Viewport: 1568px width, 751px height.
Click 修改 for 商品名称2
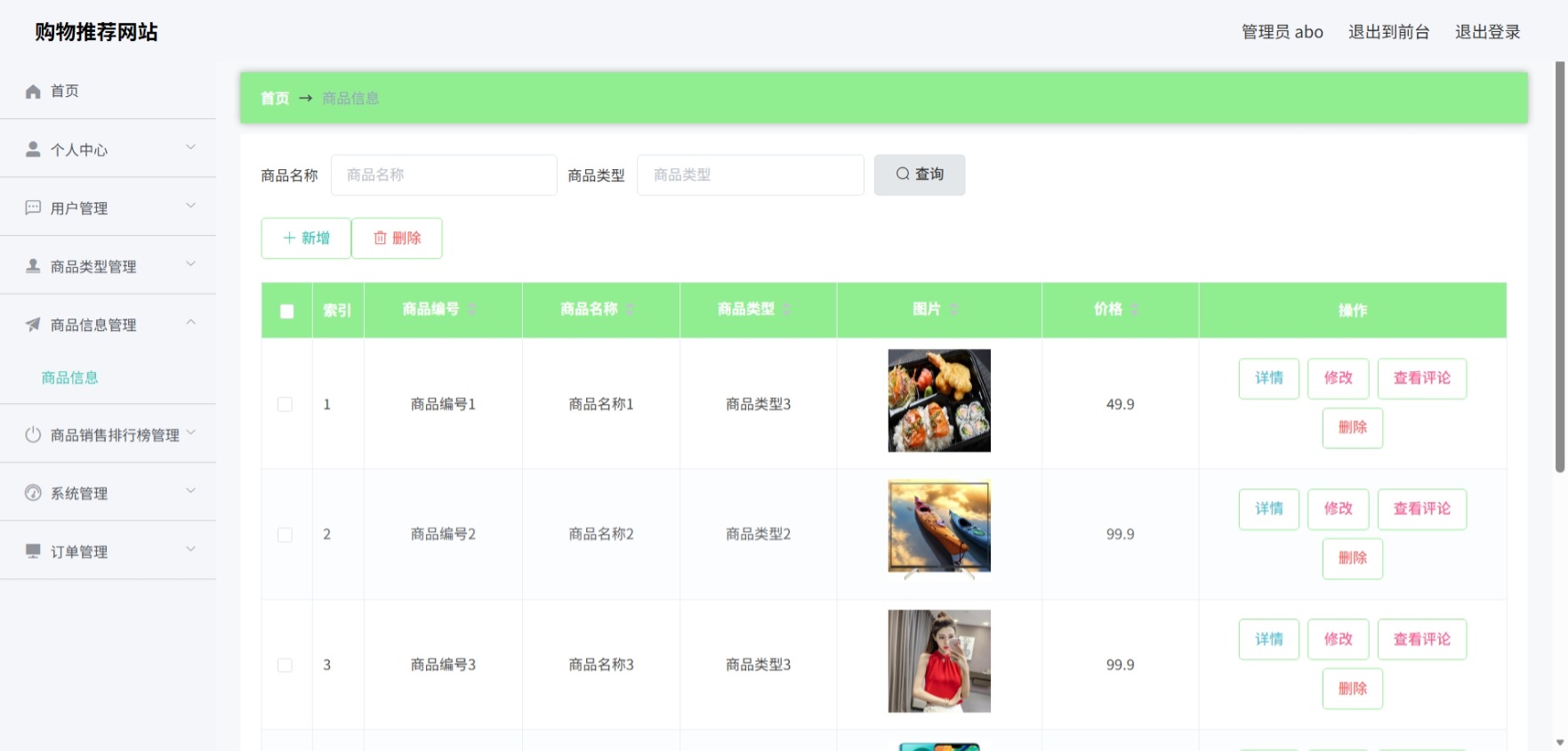pos(1339,509)
